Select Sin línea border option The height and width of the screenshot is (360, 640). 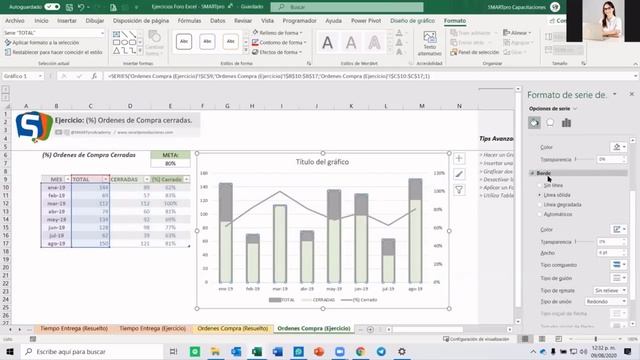point(550,185)
